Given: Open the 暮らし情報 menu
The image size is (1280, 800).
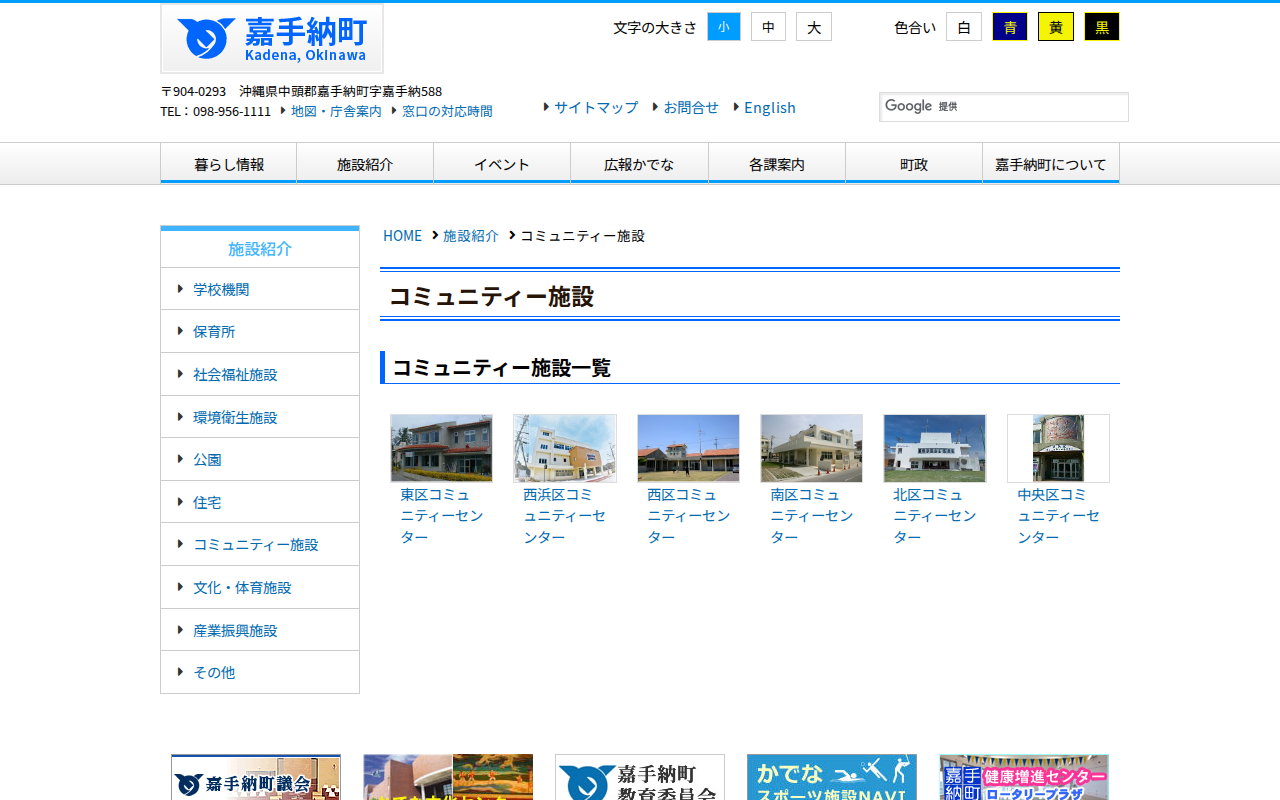Looking at the screenshot, I should point(228,162).
